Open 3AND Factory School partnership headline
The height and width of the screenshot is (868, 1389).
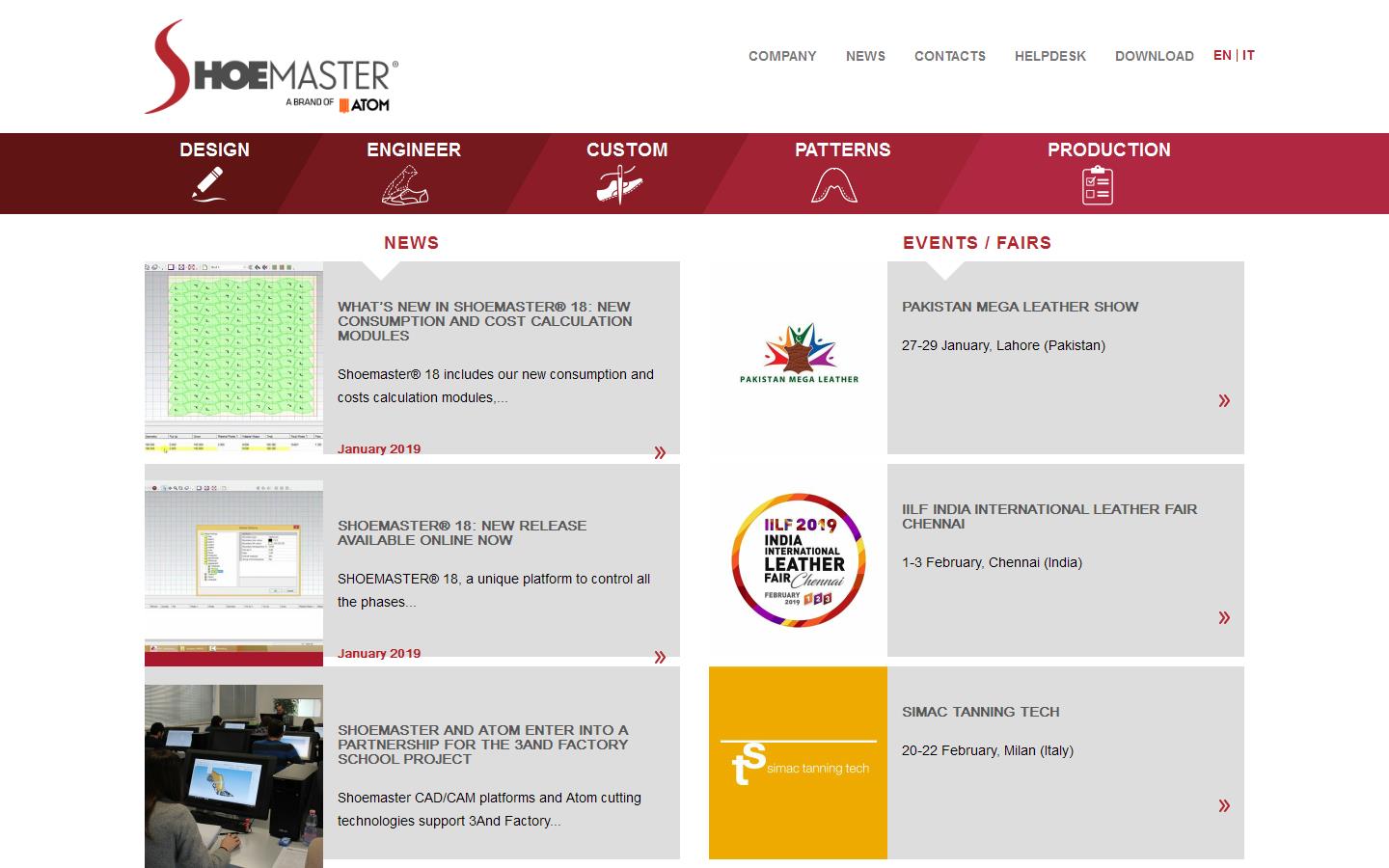coord(483,745)
